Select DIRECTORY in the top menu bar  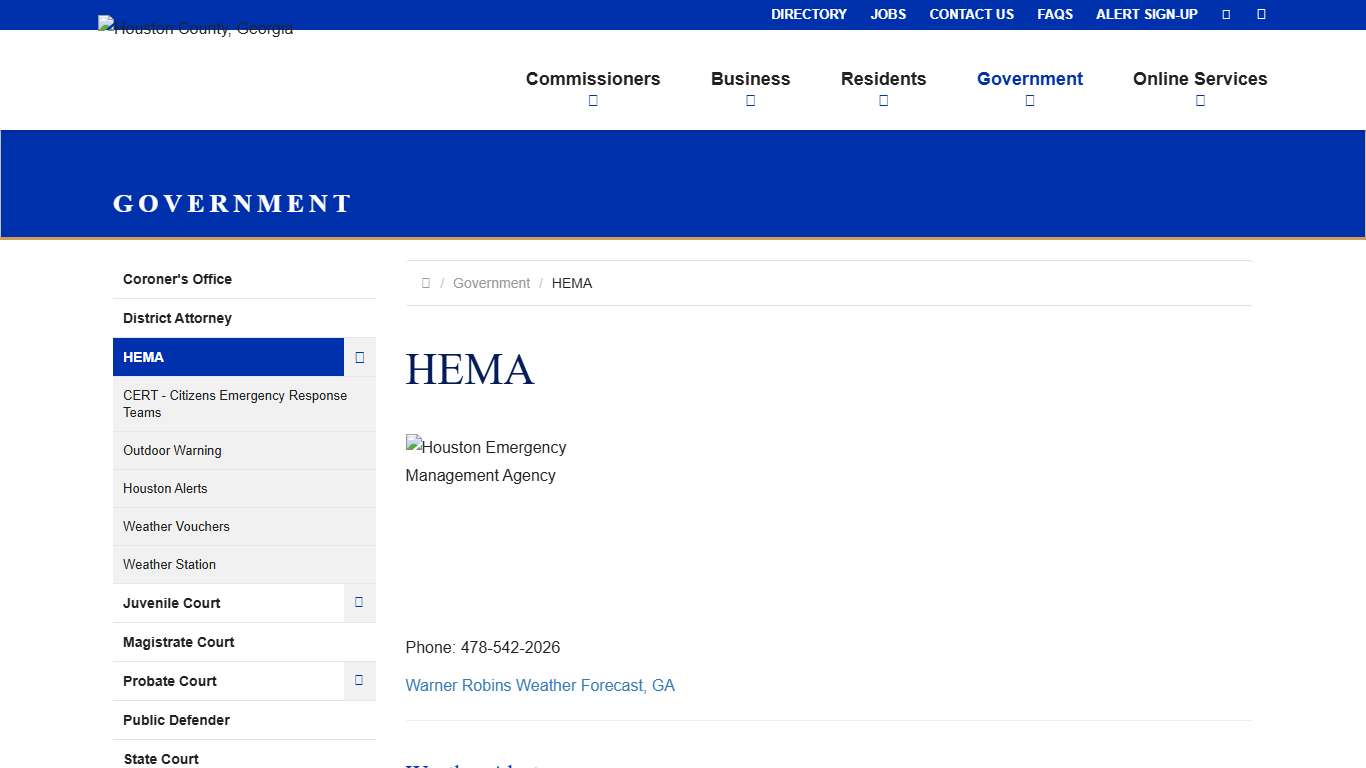(x=808, y=14)
